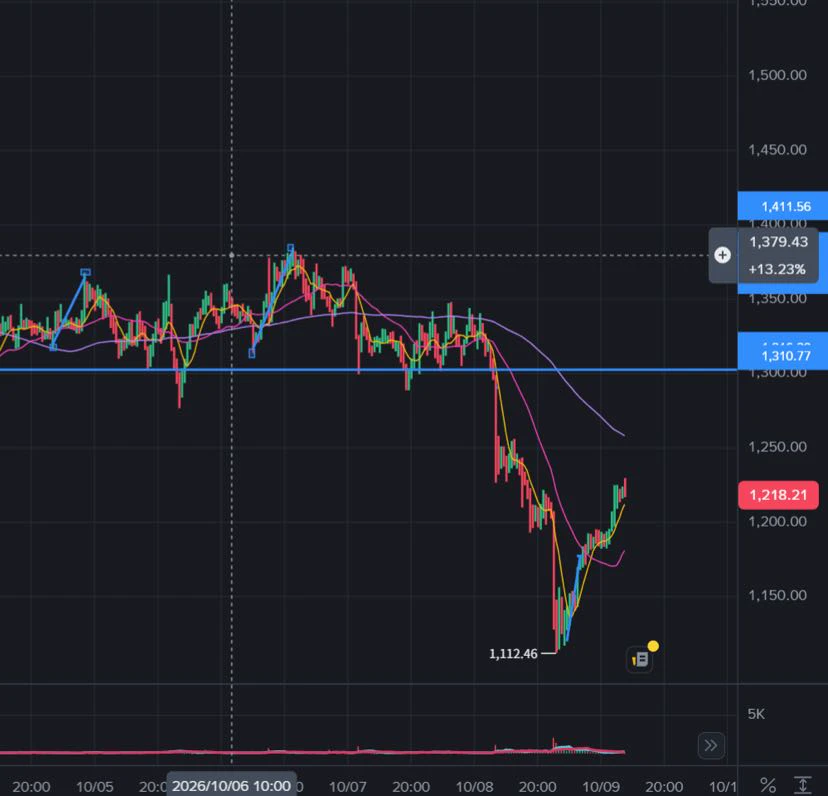Click the red 1,218.21 current price tag

[x=778, y=495]
